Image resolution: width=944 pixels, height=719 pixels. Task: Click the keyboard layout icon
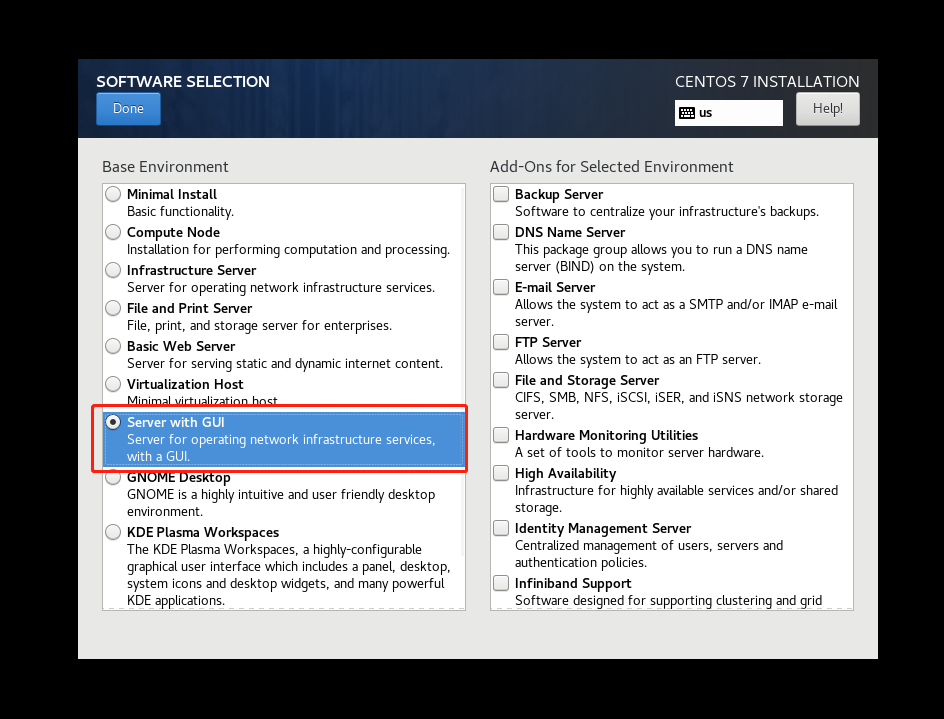pos(687,113)
